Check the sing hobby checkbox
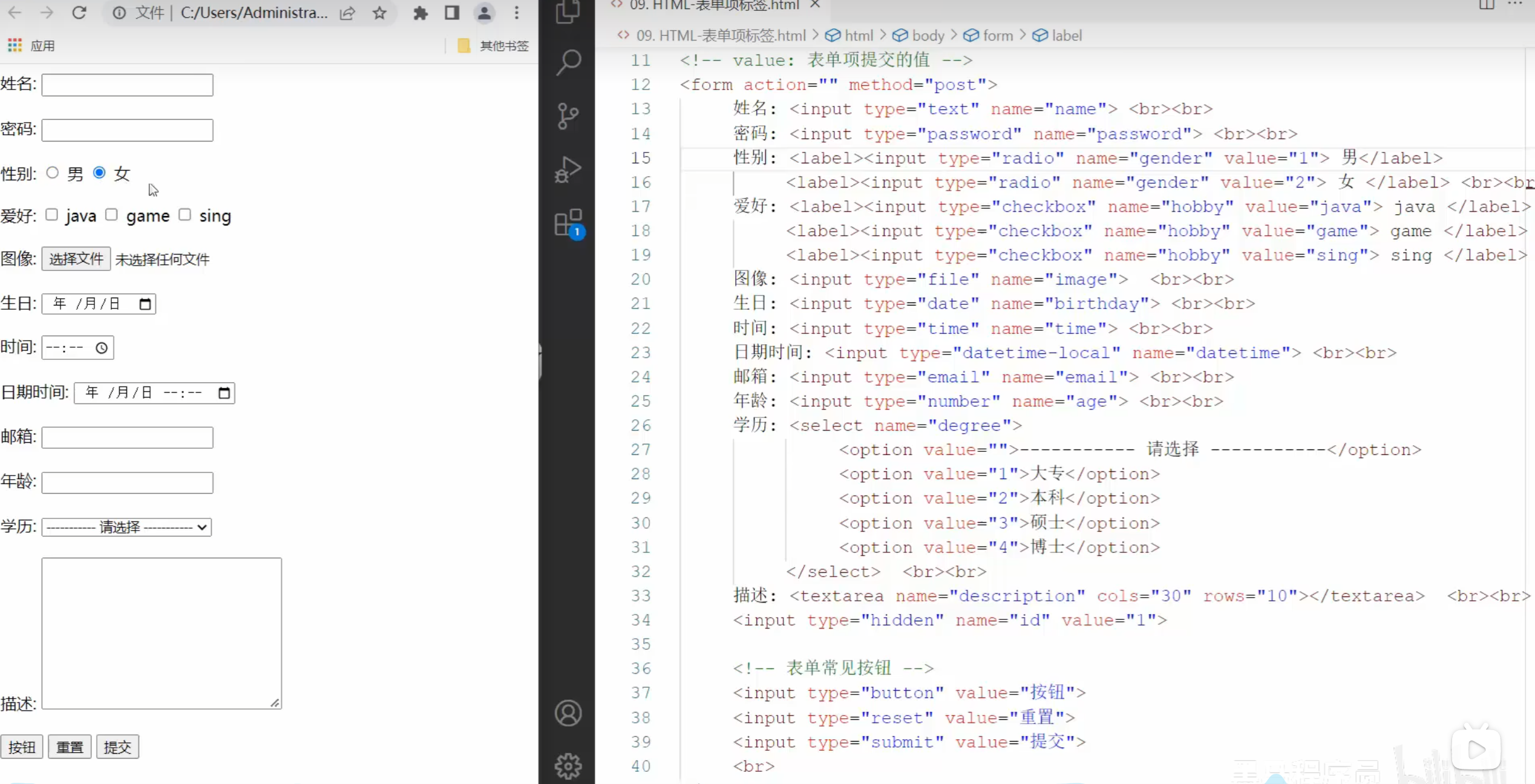Image resolution: width=1535 pixels, height=784 pixels. 185,215
